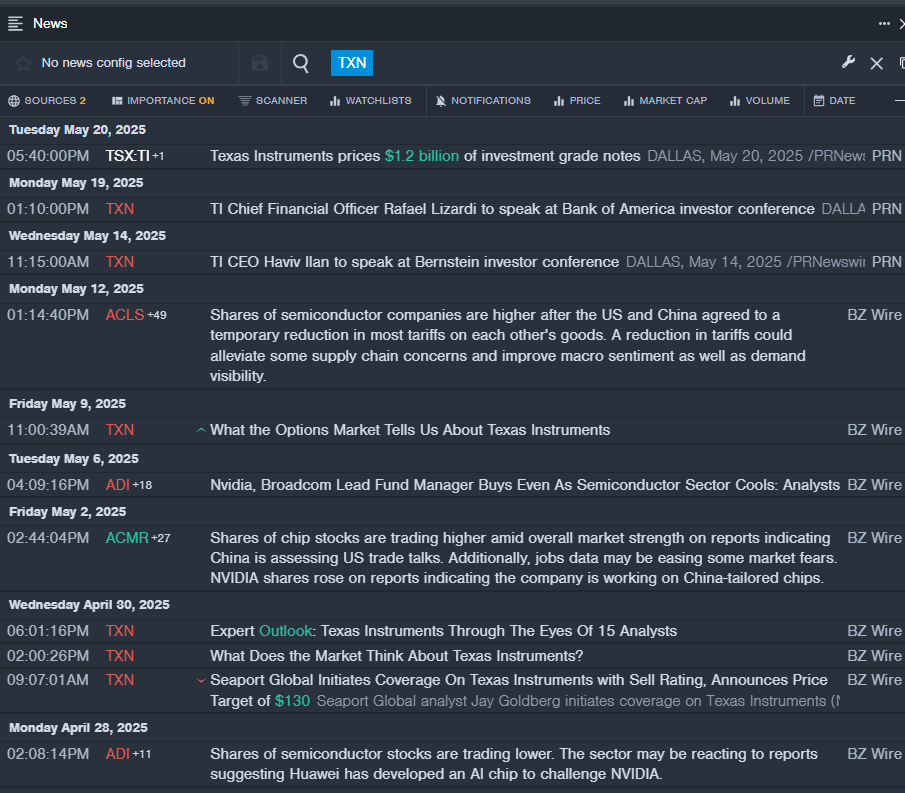The image size is (905, 793).
Task: Open the Price filter
Action: [x=577, y=100]
